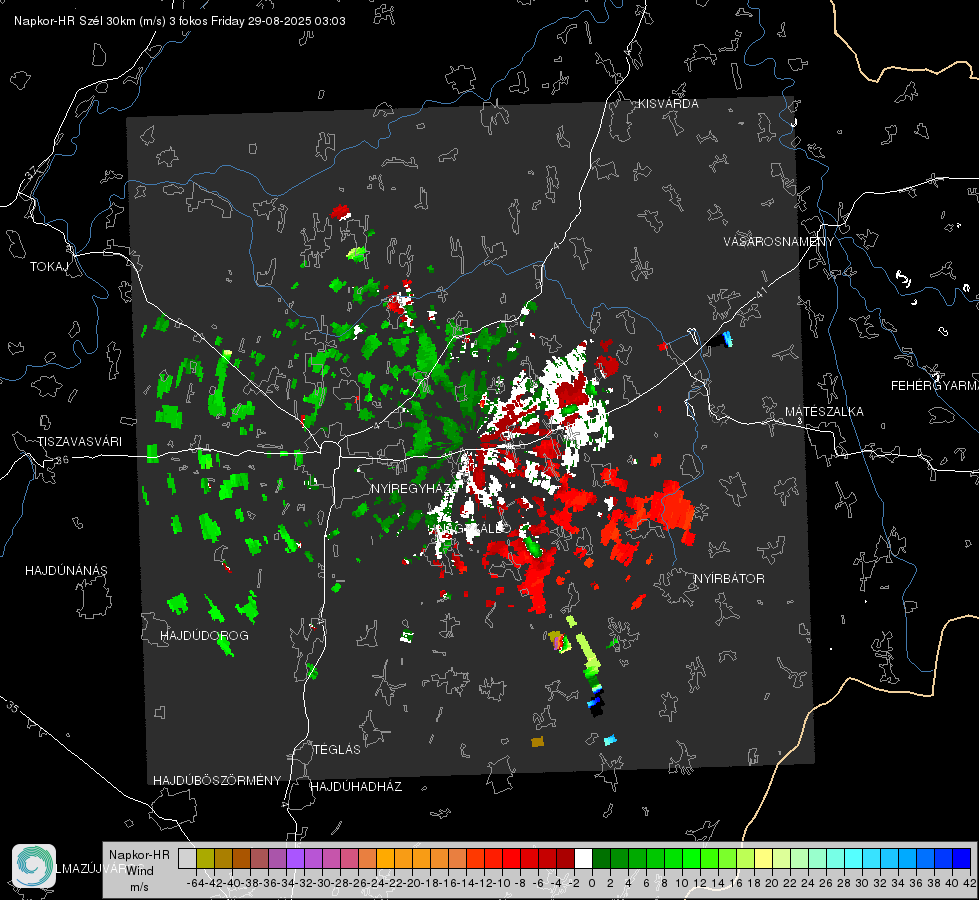The image size is (979, 900).
Task: Click the 'Napkor-HR' legend title
Action: 139,854
